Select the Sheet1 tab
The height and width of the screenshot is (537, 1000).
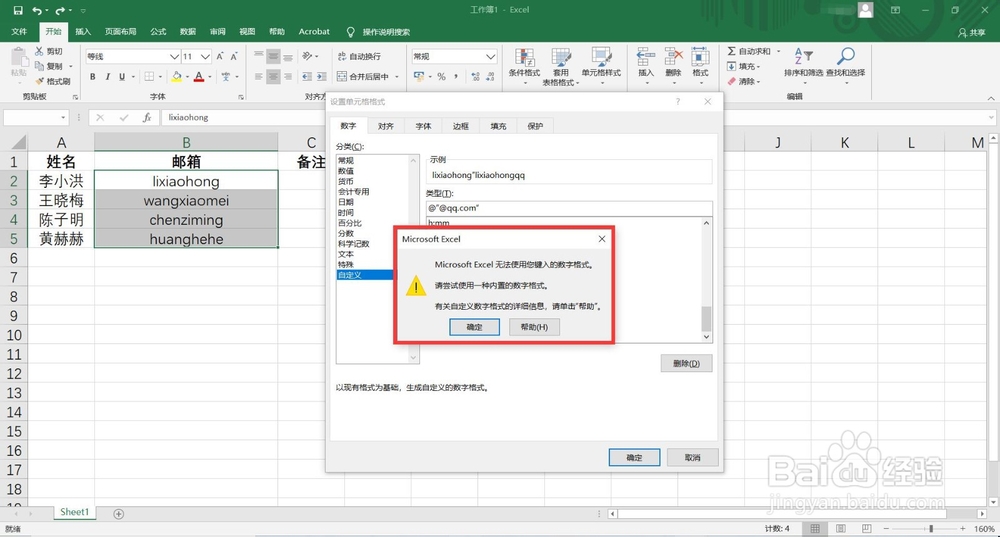pos(75,512)
